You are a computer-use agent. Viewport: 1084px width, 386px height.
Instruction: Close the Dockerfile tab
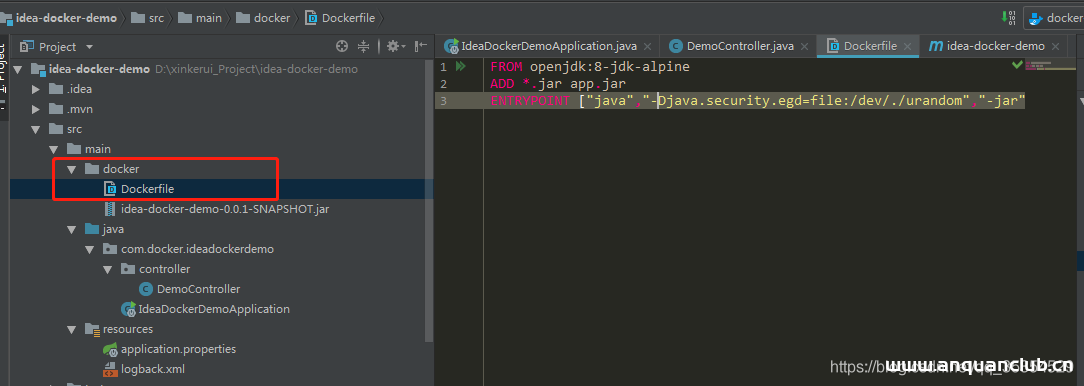[908, 46]
